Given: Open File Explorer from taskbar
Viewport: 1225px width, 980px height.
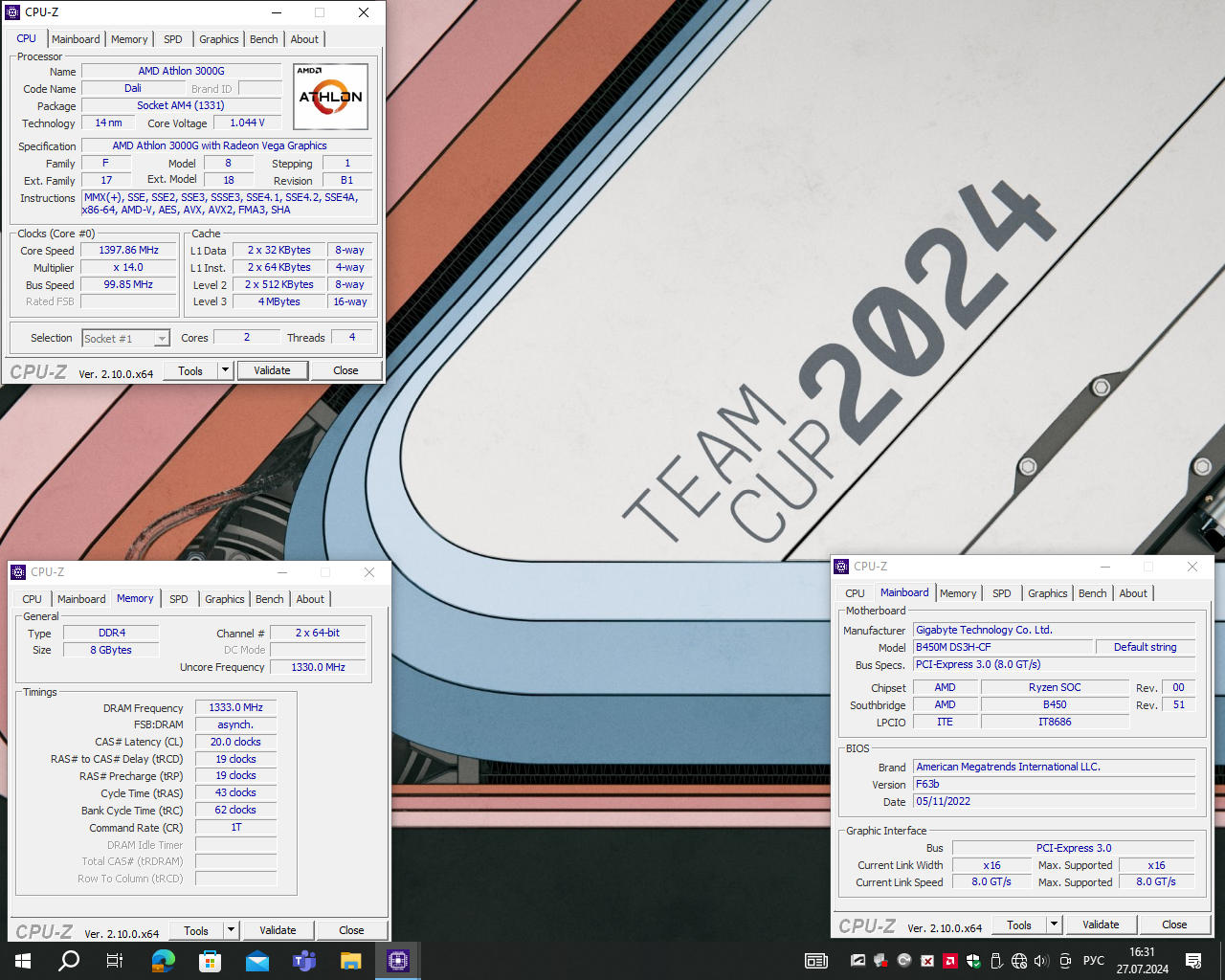Looking at the screenshot, I should pyautogui.click(x=350, y=961).
